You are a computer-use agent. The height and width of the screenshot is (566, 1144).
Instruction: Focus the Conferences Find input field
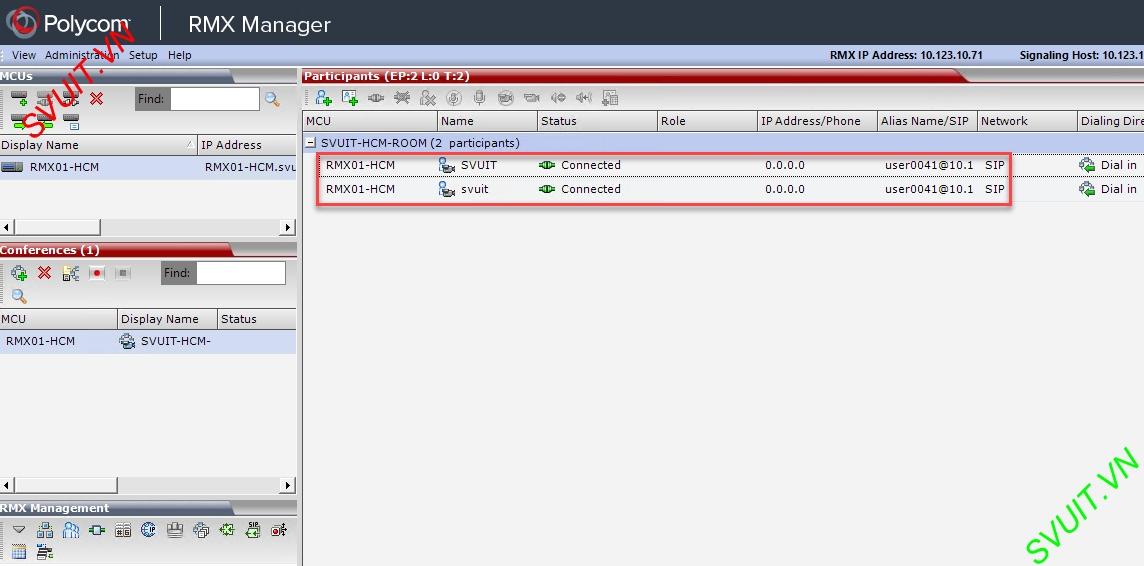point(241,273)
